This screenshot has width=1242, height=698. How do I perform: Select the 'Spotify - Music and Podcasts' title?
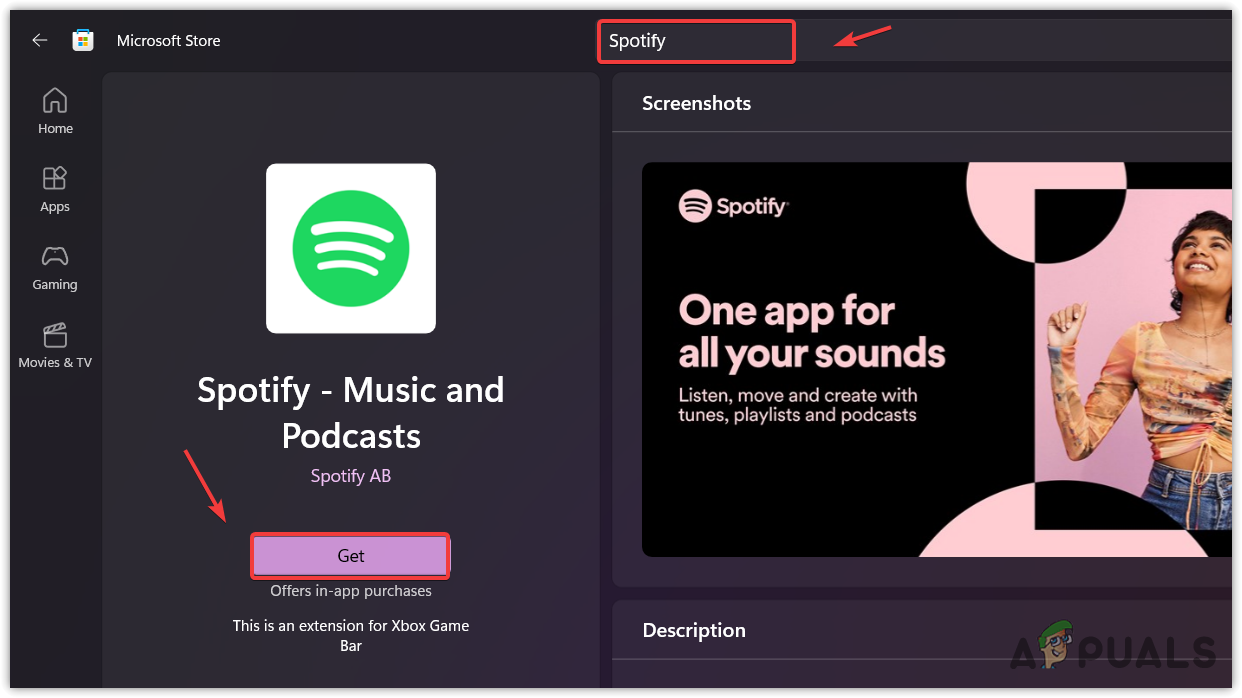(x=351, y=412)
